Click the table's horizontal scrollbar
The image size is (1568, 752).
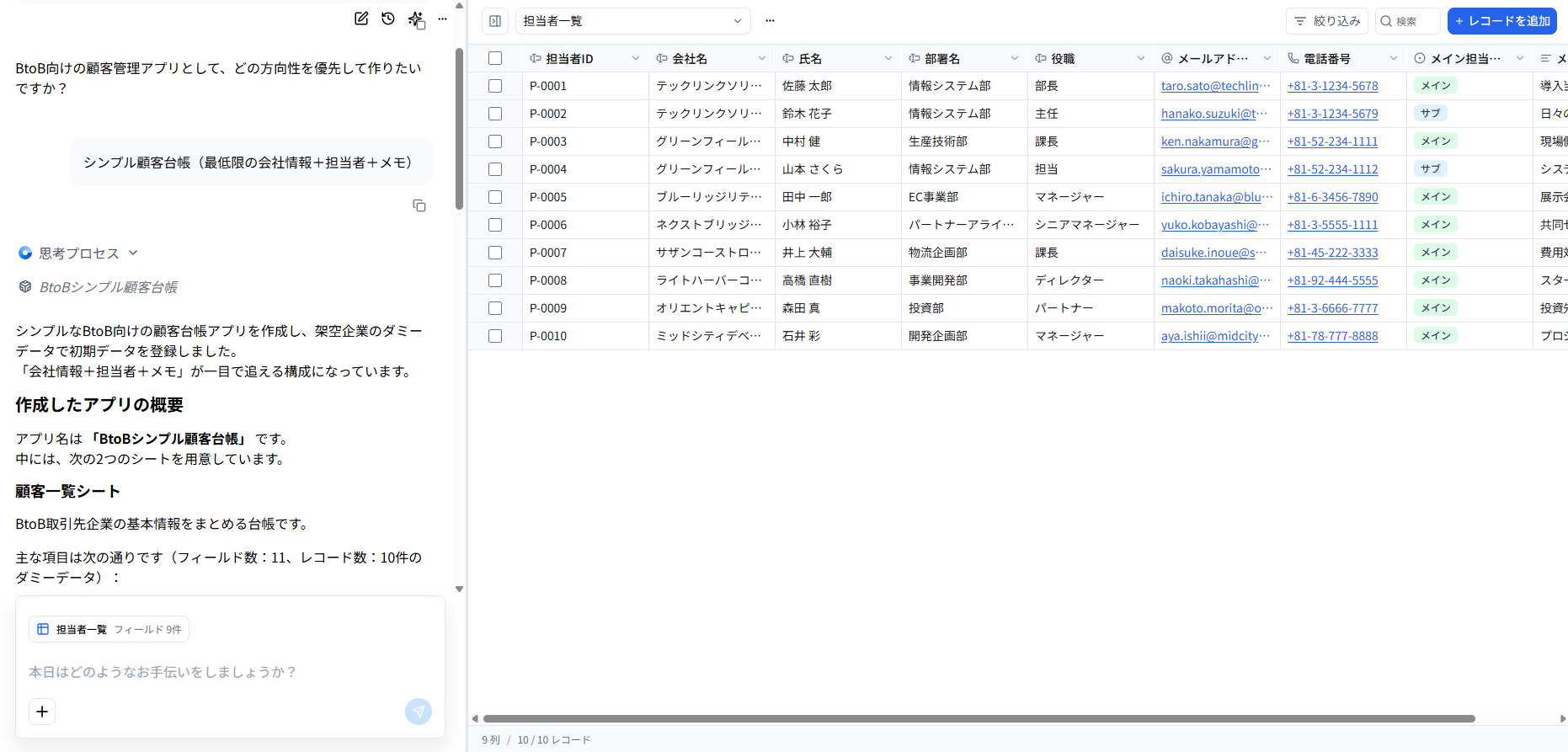(x=979, y=718)
